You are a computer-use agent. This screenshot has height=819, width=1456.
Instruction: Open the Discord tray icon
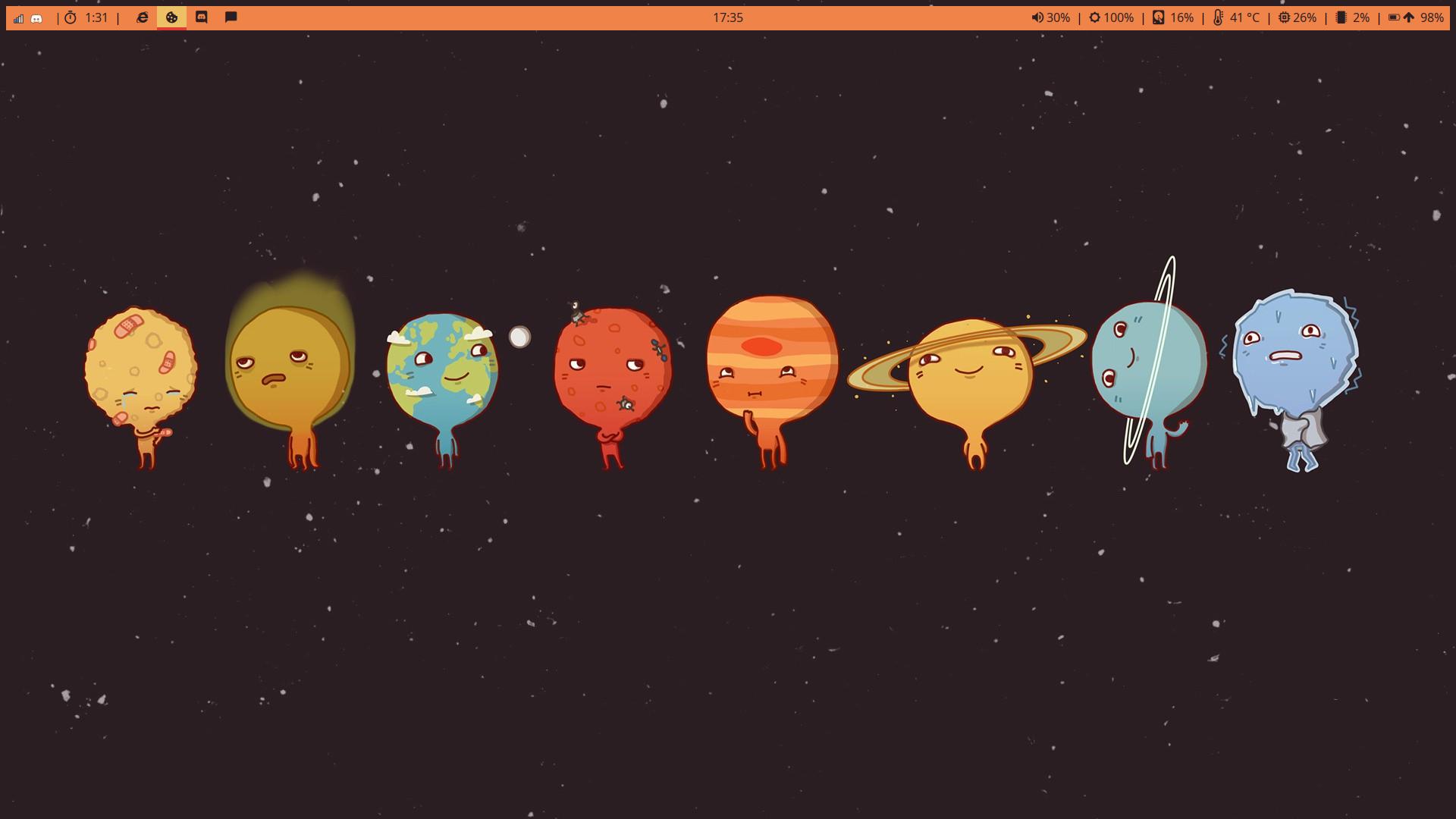tap(36, 18)
